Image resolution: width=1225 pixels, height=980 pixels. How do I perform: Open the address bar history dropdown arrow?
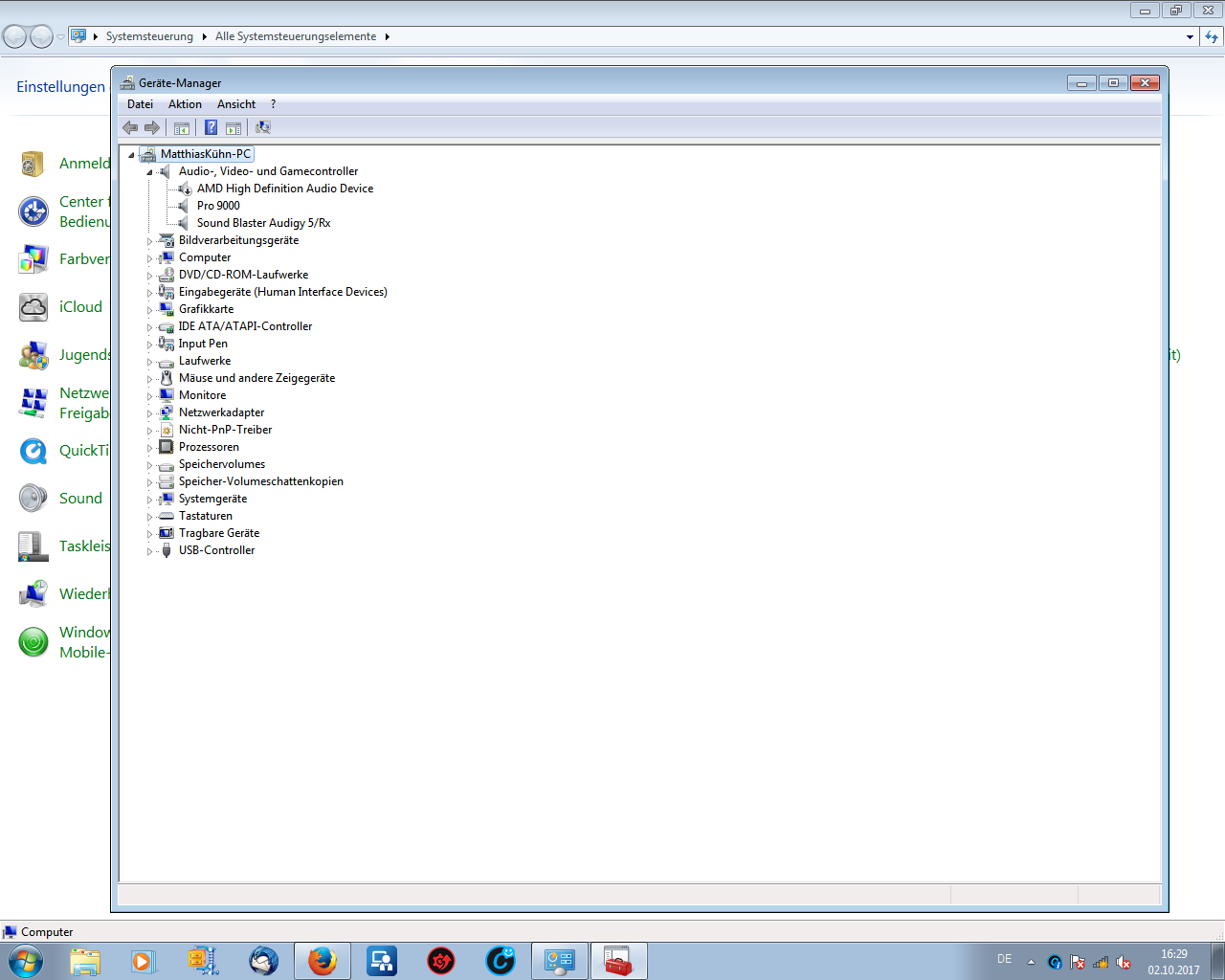(1190, 36)
